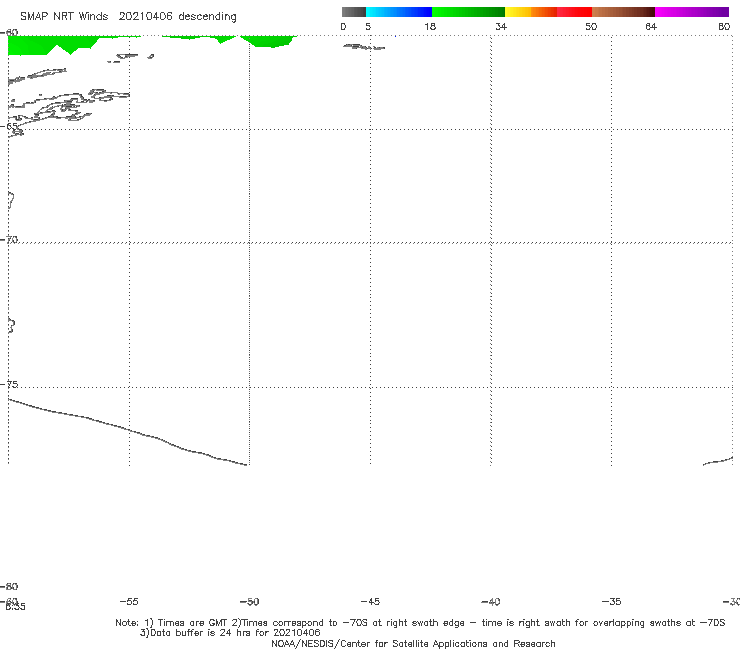Click the magenta-purple colorbar segment

(692, 12)
